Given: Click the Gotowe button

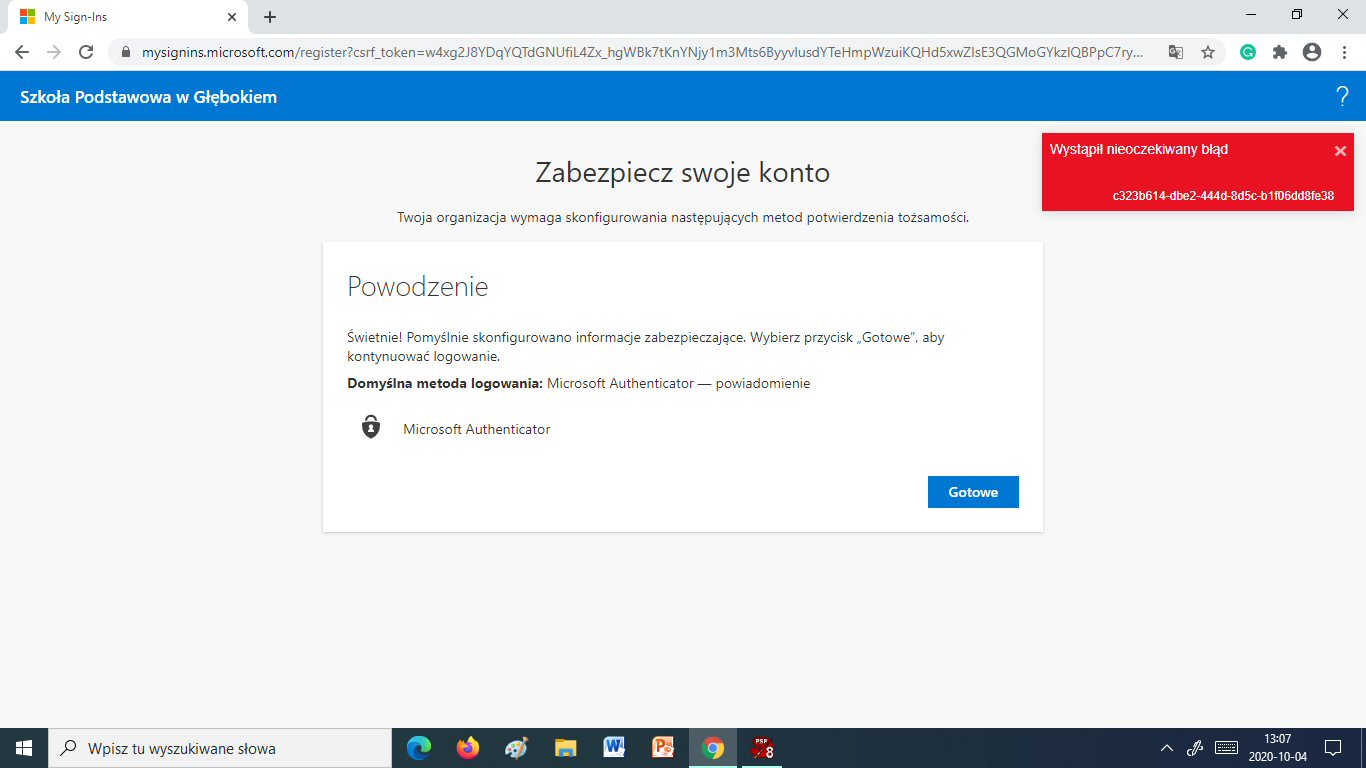Looking at the screenshot, I should tap(973, 492).
